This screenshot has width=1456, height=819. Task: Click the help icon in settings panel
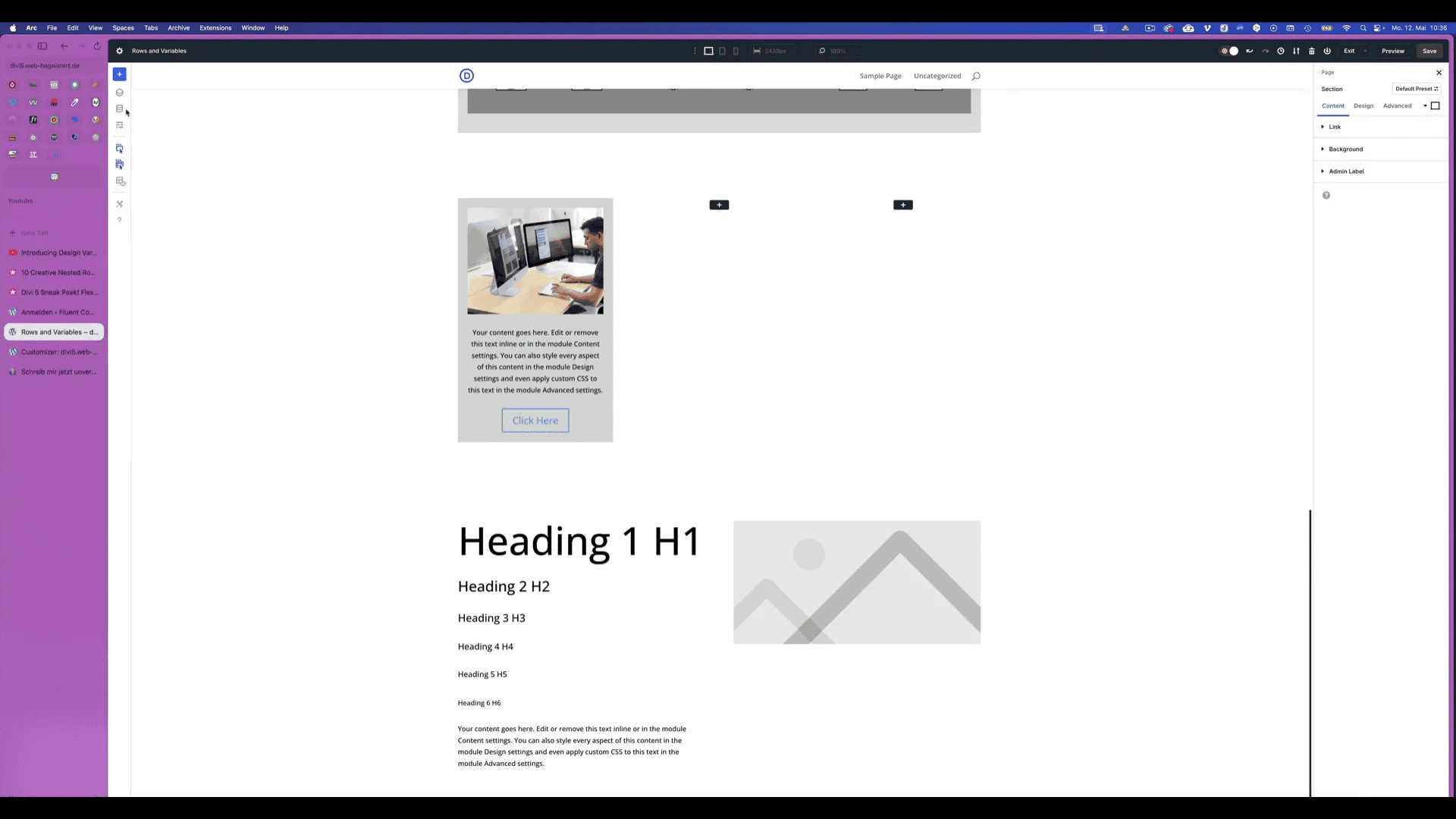(1326, 196)
